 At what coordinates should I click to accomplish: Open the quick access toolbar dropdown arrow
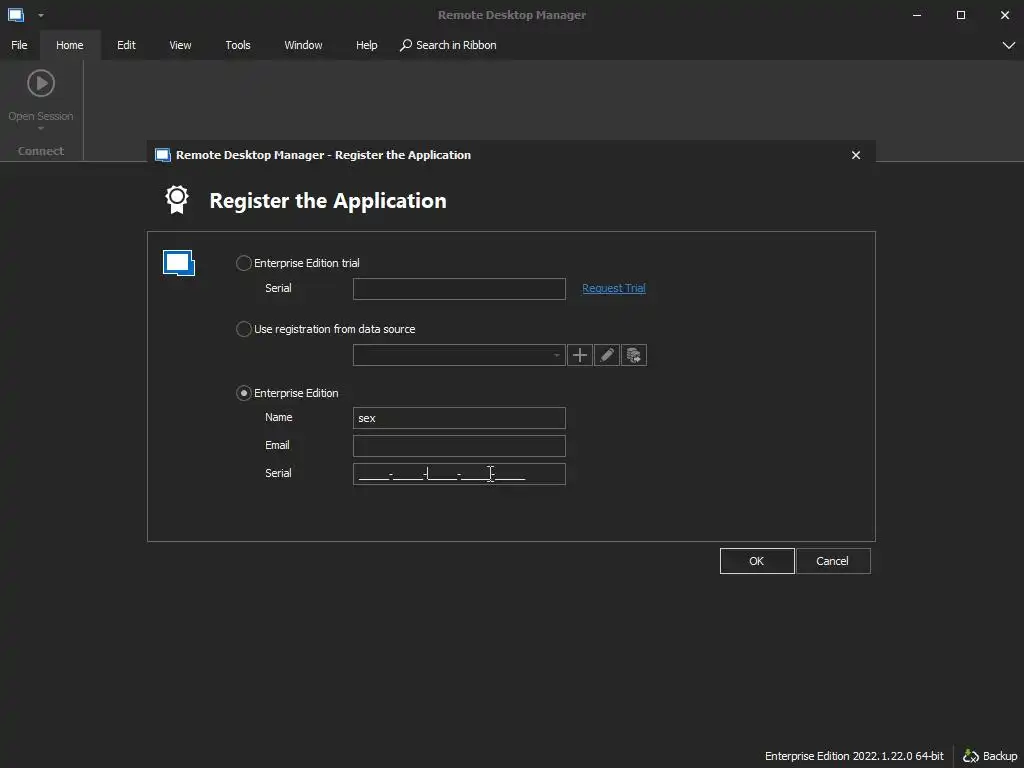40,15
